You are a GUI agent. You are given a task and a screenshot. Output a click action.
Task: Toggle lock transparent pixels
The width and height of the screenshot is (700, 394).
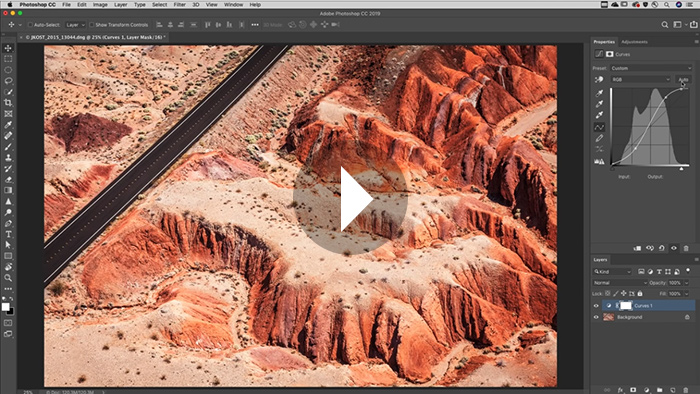point(608,294)
